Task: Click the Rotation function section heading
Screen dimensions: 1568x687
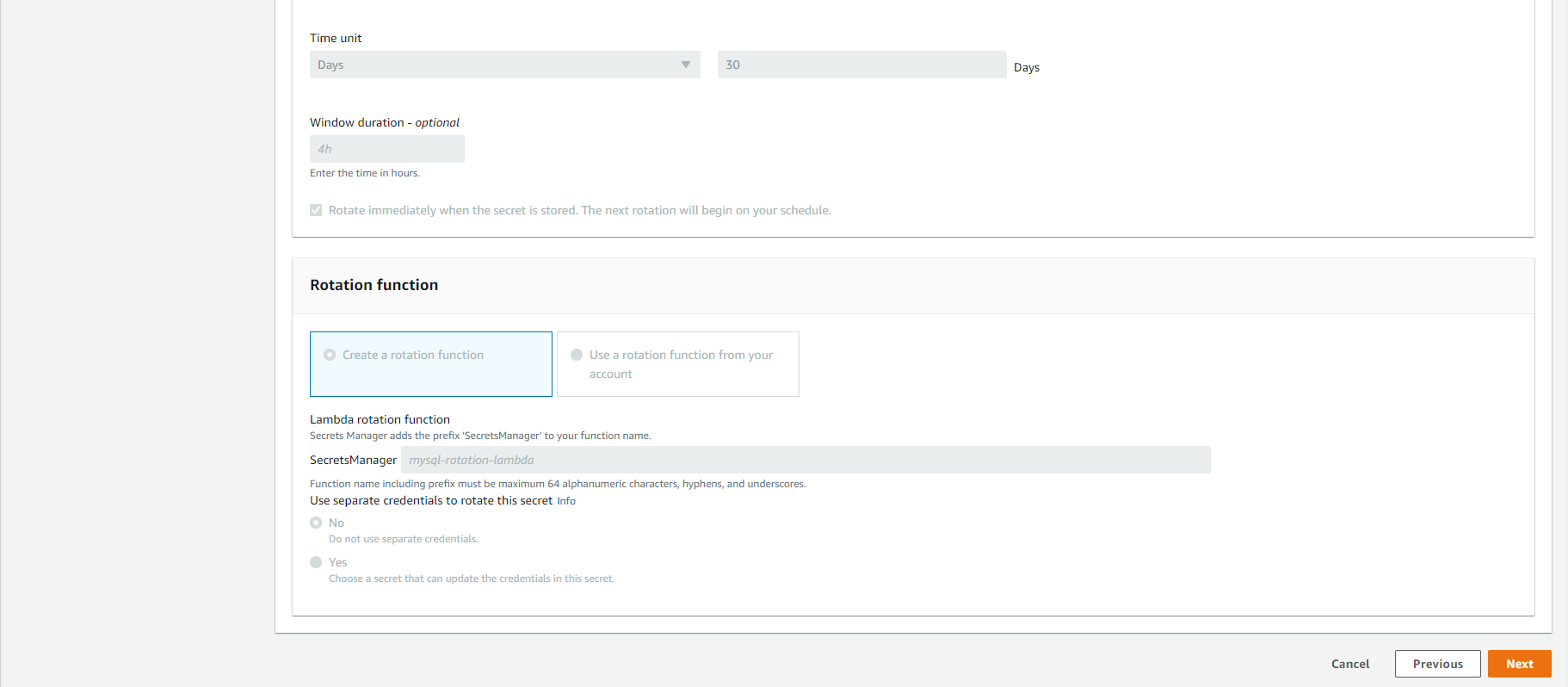Action: pyautogui.click(x=374, y=285)
